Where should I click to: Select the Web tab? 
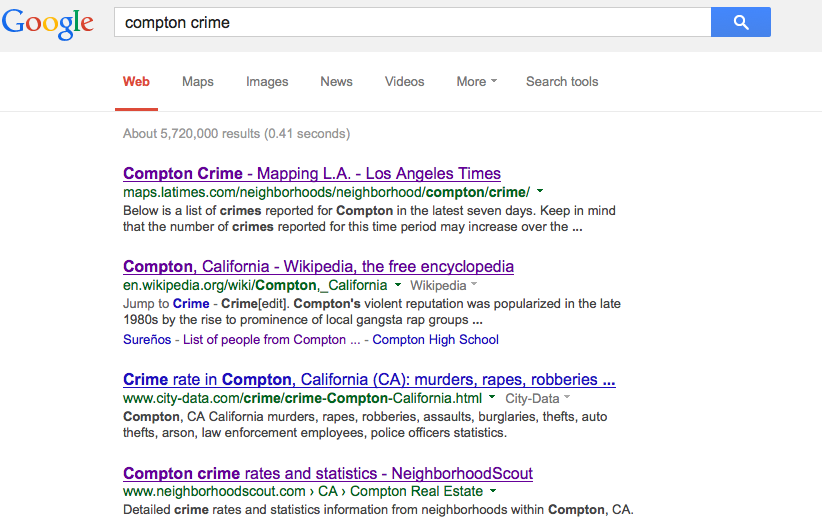point(136,82)
